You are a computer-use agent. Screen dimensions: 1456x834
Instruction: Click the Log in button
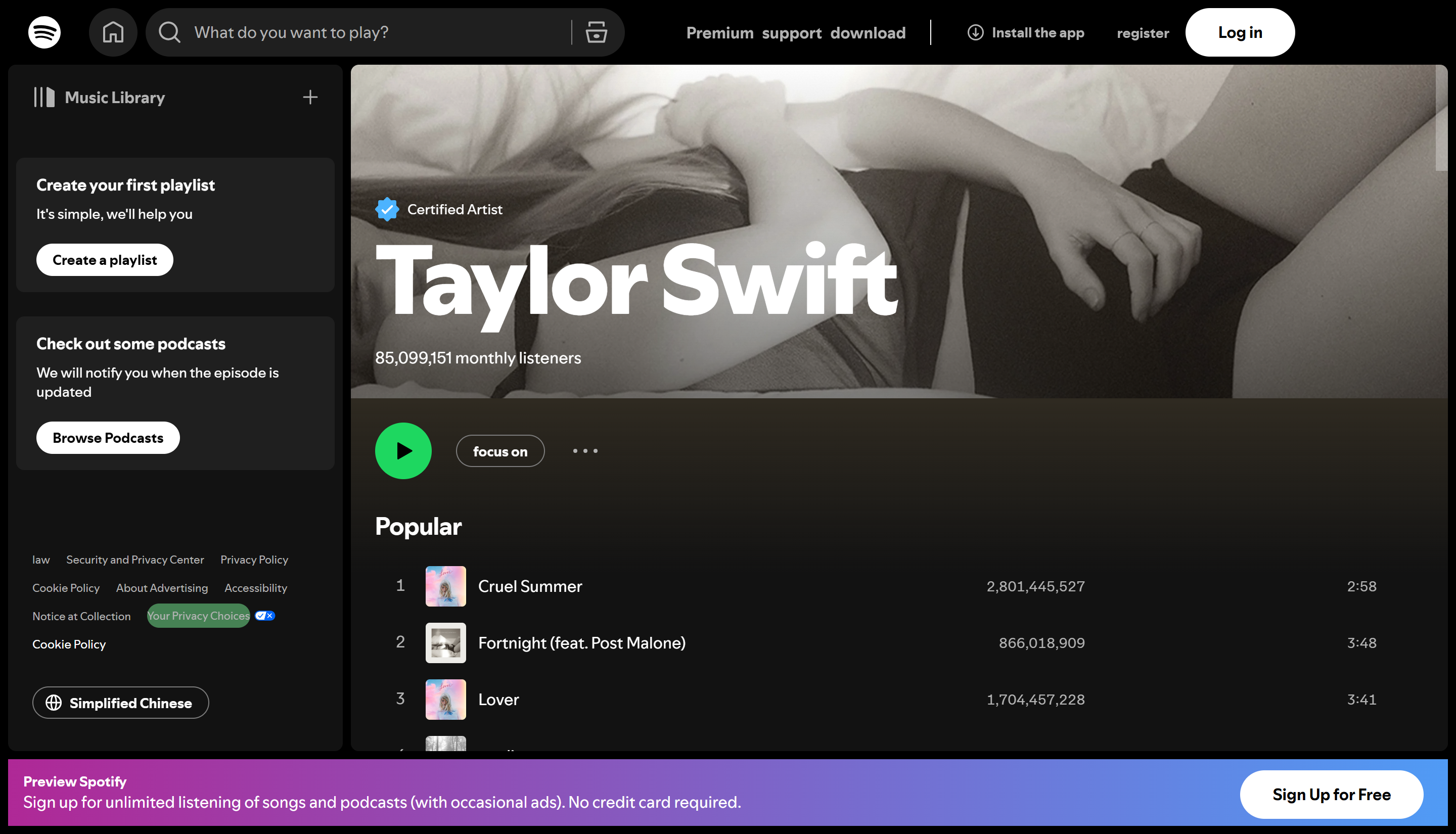(1240, 32)
